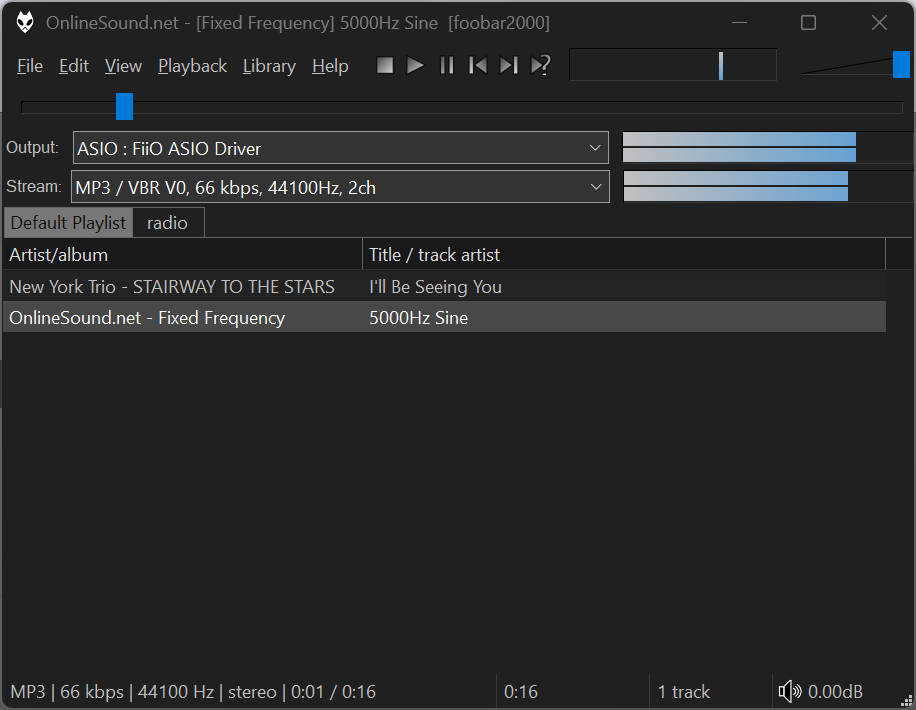The width and height of the screenshot is (916, 710).
Task: Click the 0:16 total length in status bar
Action: pos(521,692)
